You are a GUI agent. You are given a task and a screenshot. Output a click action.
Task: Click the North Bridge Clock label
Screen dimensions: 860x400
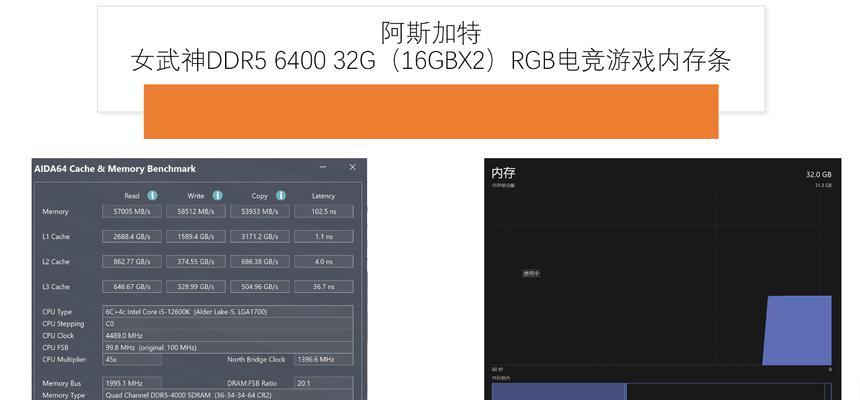click(256, 359)
